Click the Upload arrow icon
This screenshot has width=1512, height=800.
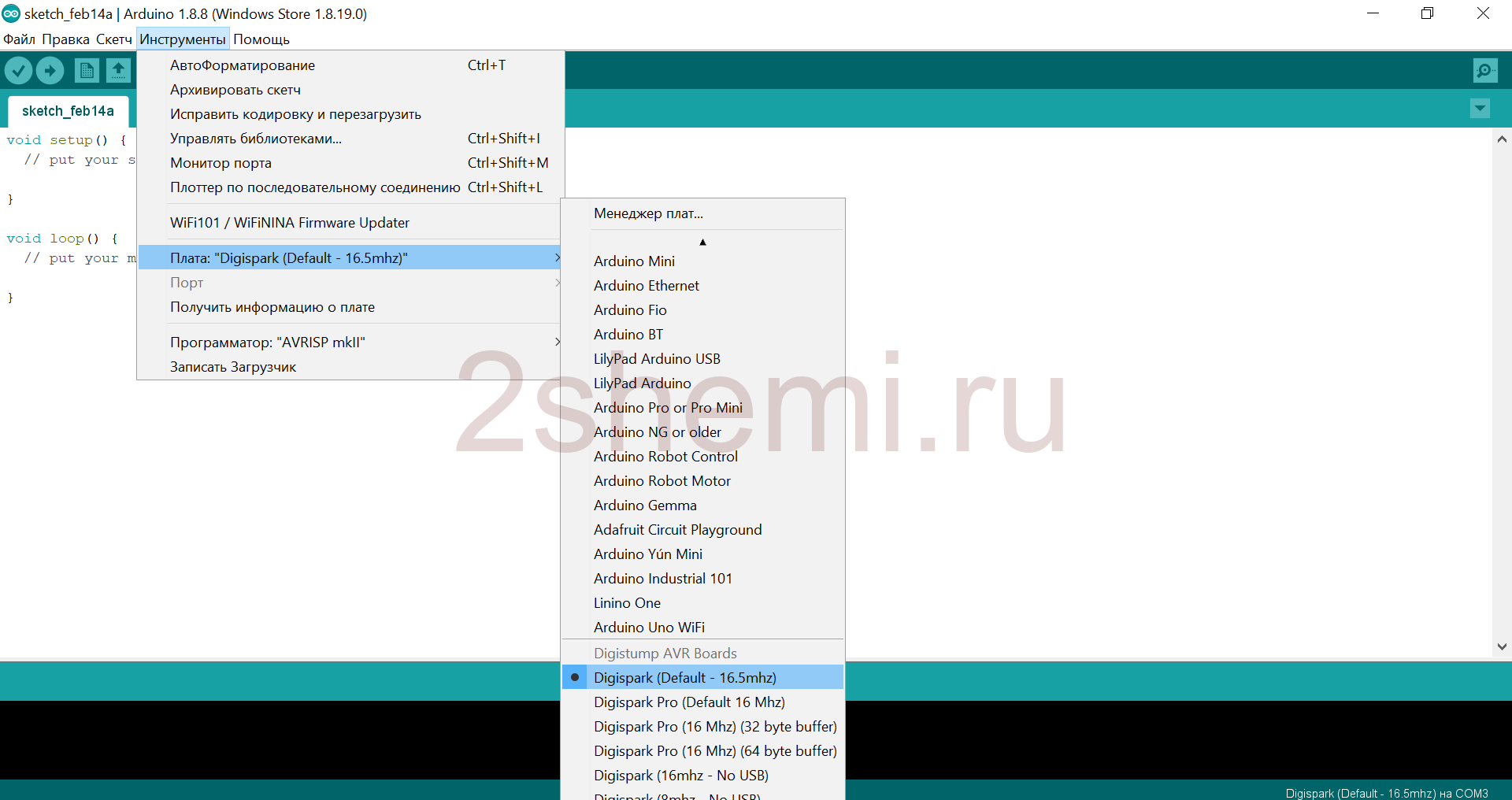(x=50, y=71)
